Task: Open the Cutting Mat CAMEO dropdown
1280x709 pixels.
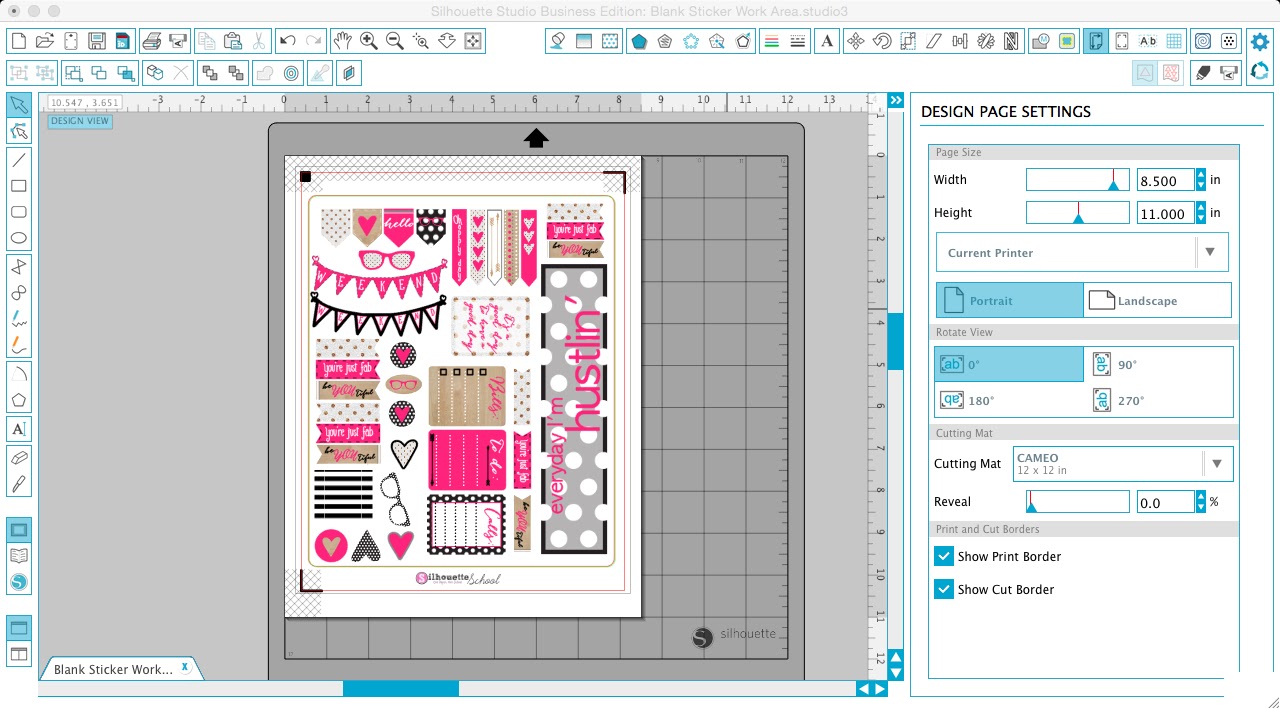Action: click(x=1217, y=463)
